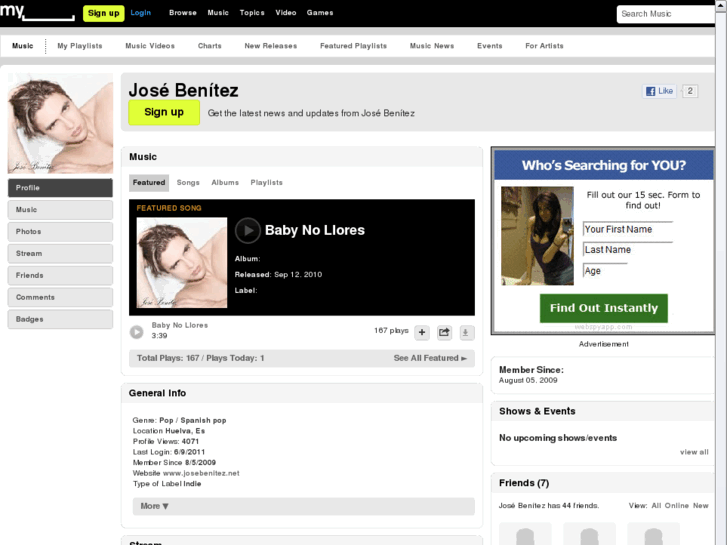This screenshot has width=727, height=545.
Task: Click scrollbar up arrow
Action: pos(721,4)
